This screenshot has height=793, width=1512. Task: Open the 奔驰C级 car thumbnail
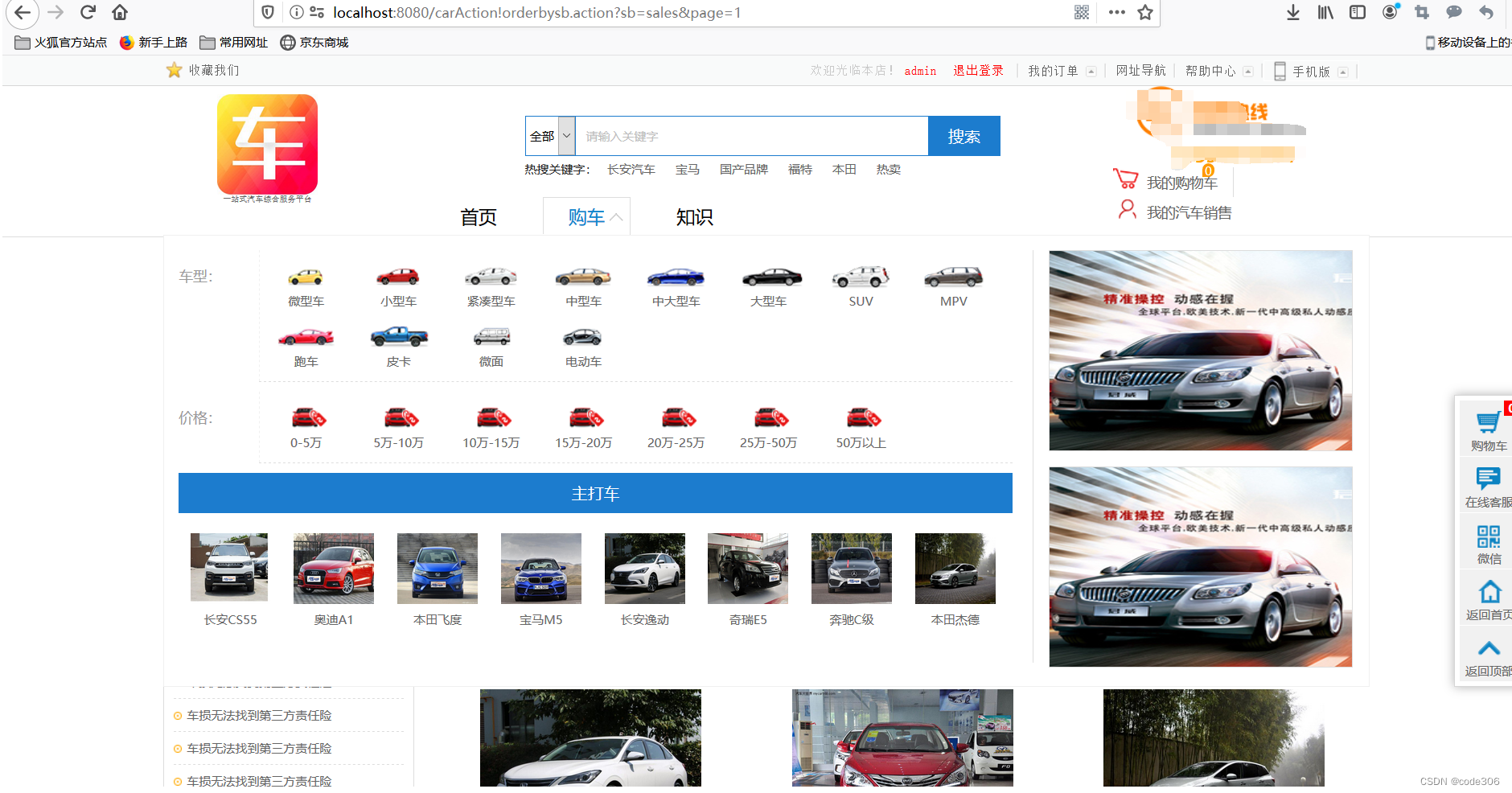click(852, 568)
